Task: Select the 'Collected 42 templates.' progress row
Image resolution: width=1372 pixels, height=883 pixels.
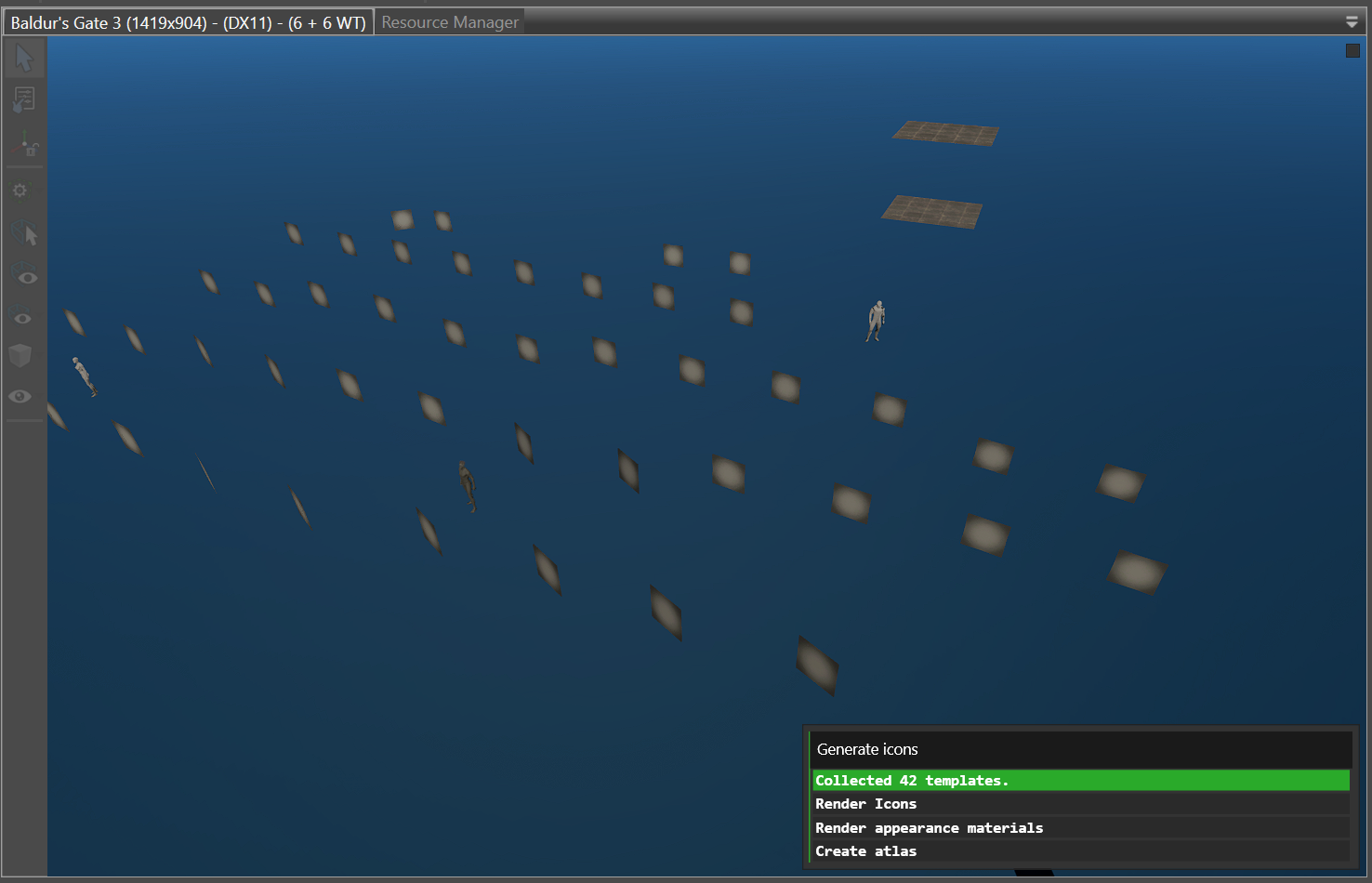Action: pos(1081,780)
